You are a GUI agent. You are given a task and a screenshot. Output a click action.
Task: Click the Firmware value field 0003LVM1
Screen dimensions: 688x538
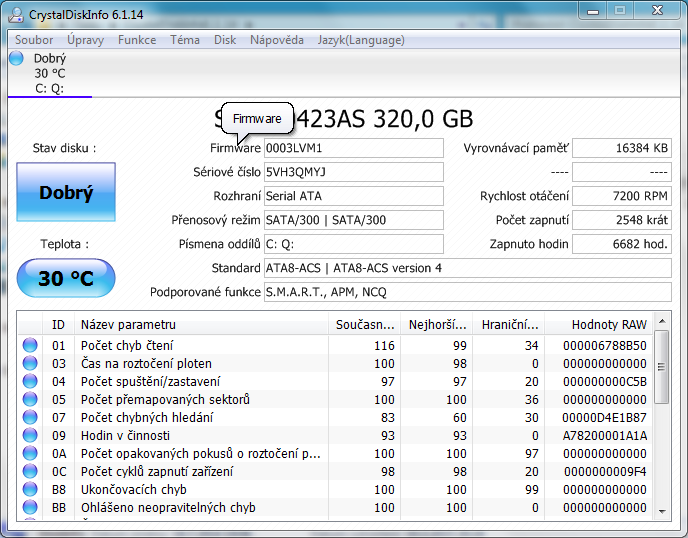pyautogui.click(x=353, y=148)
